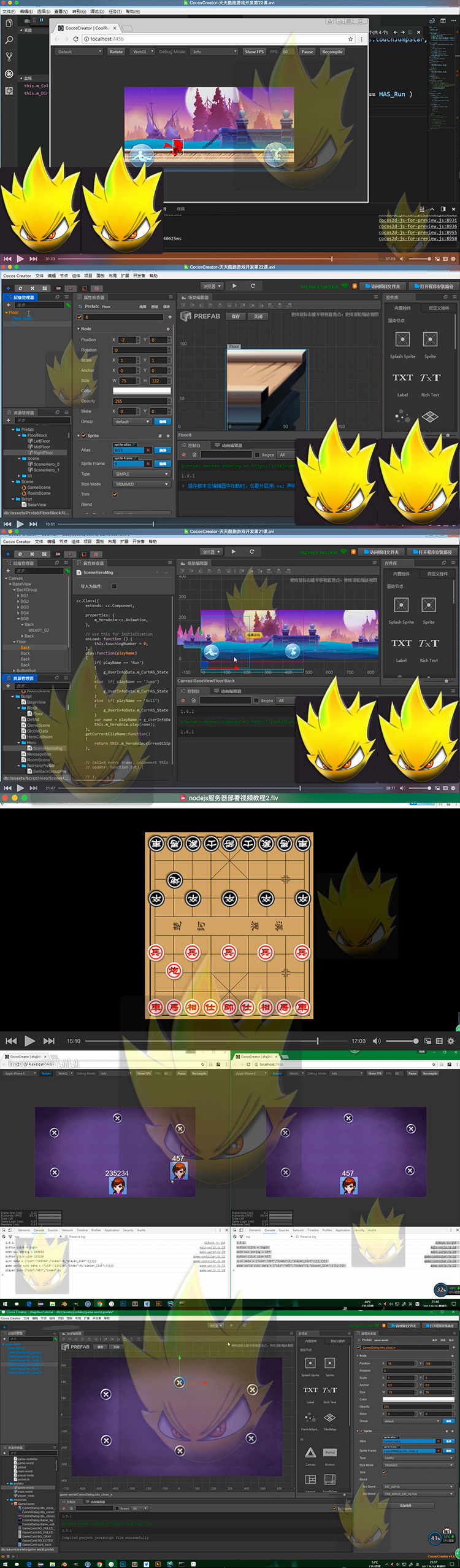
Task: Expand ButtonRoll node in SceneHeroMng hierarchy
Action: coord(13,670)
